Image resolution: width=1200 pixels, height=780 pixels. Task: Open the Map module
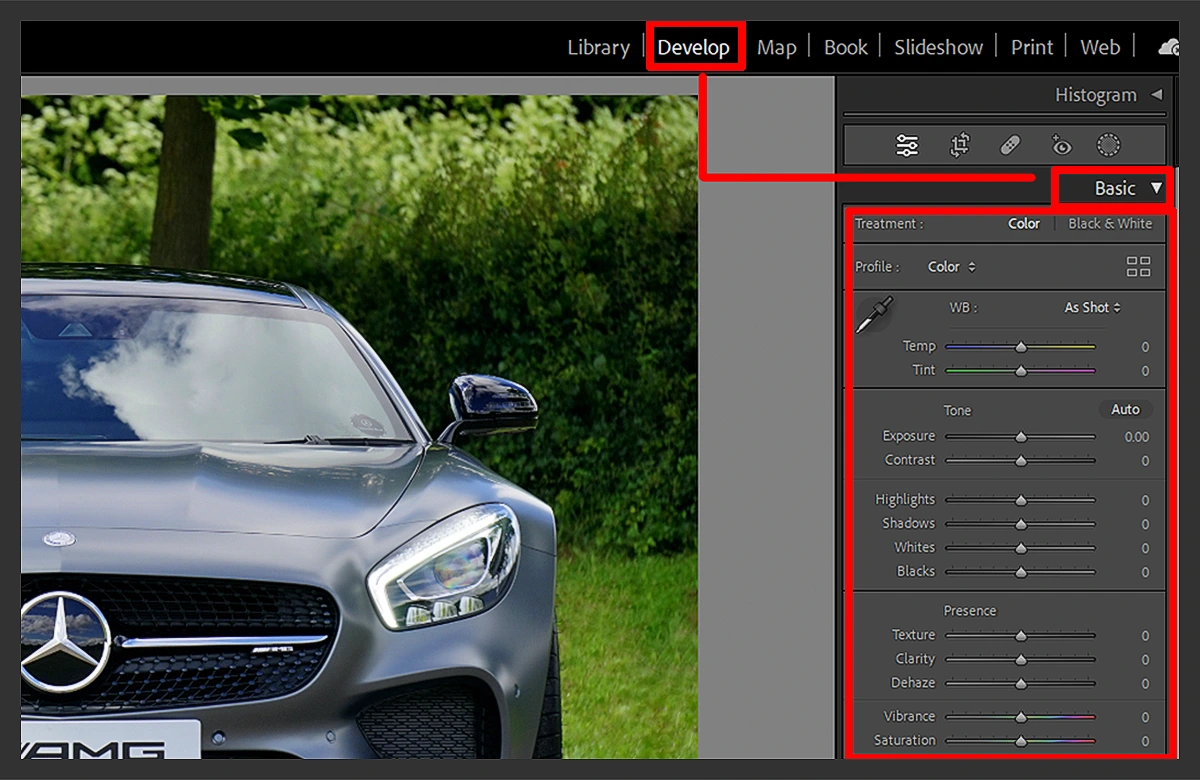(776, 47)
